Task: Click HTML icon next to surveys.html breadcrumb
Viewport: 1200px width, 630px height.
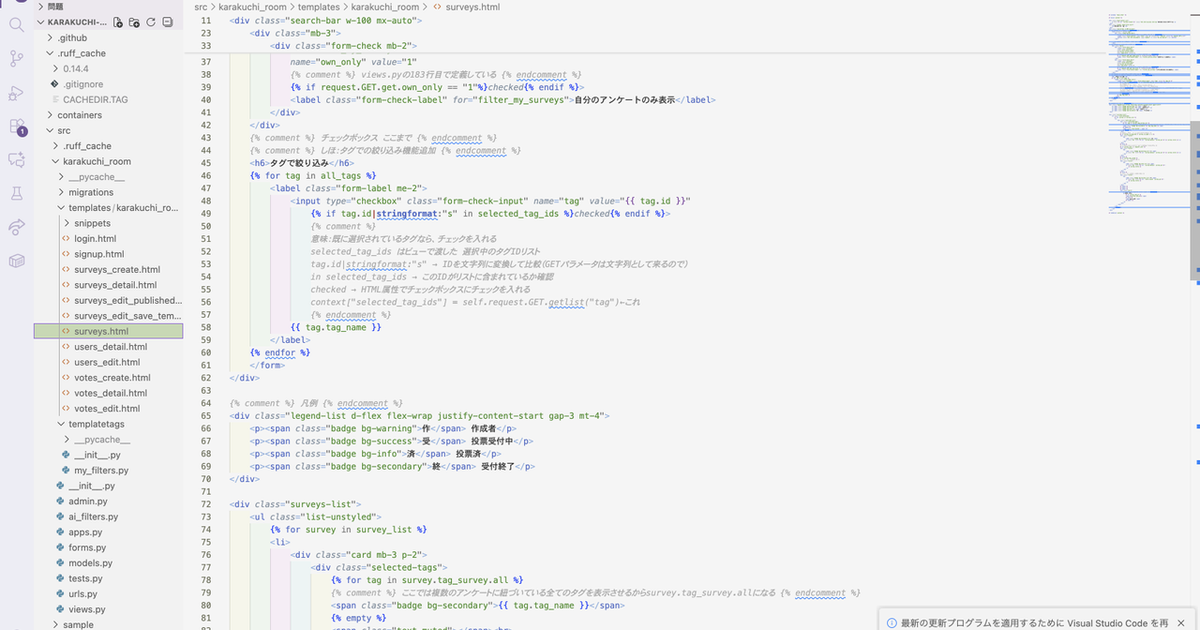Action: pyautogui.click(x=438, y=7)
